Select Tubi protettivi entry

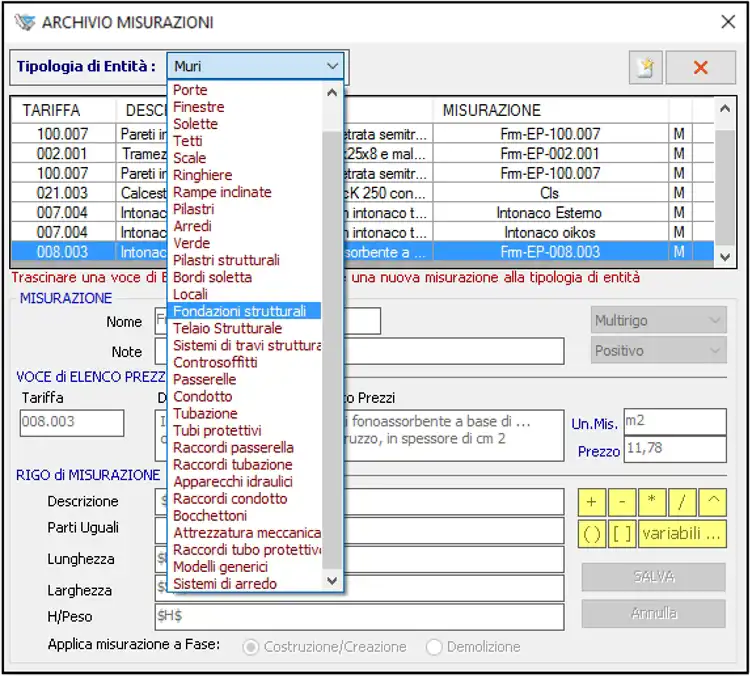coord(245,431)
